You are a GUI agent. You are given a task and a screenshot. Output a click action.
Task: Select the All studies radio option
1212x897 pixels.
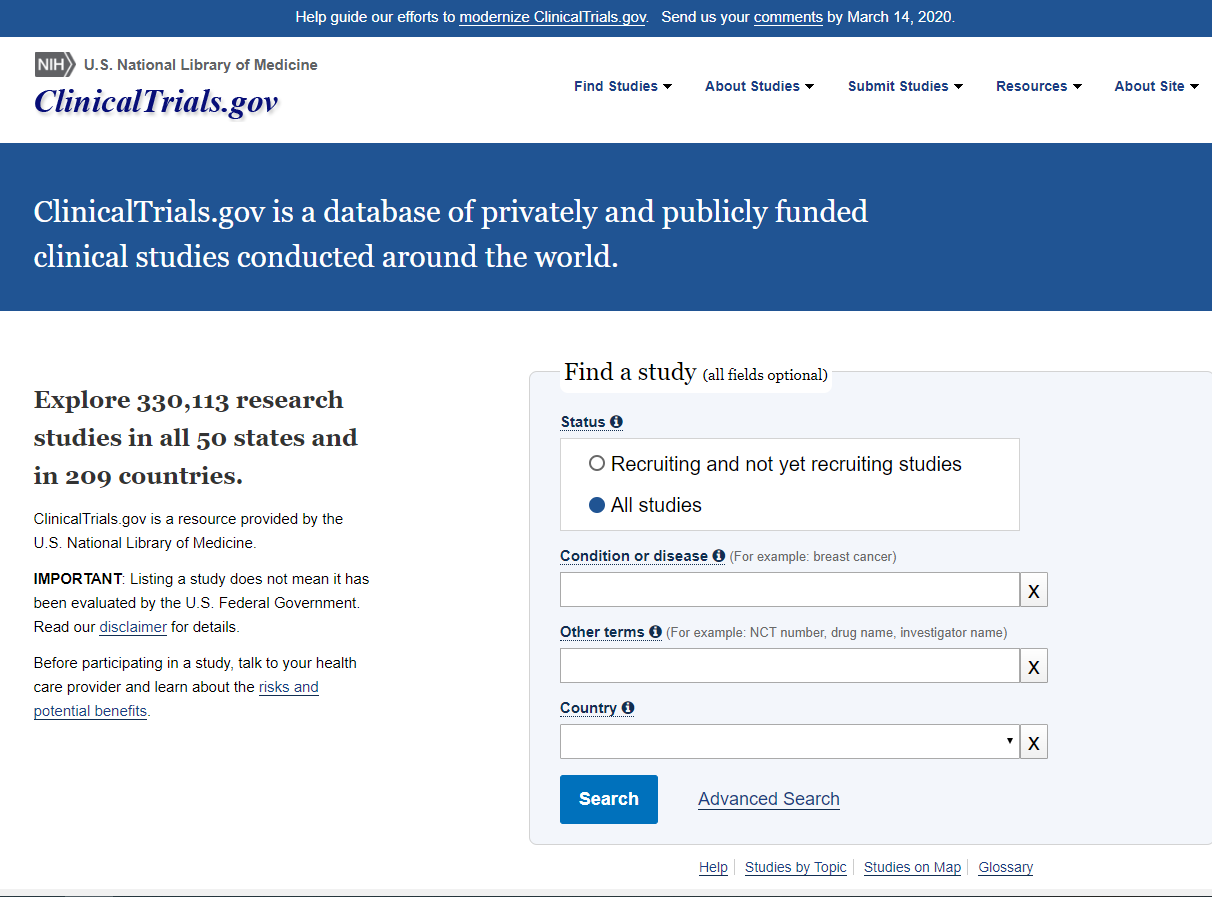point(597,505)
